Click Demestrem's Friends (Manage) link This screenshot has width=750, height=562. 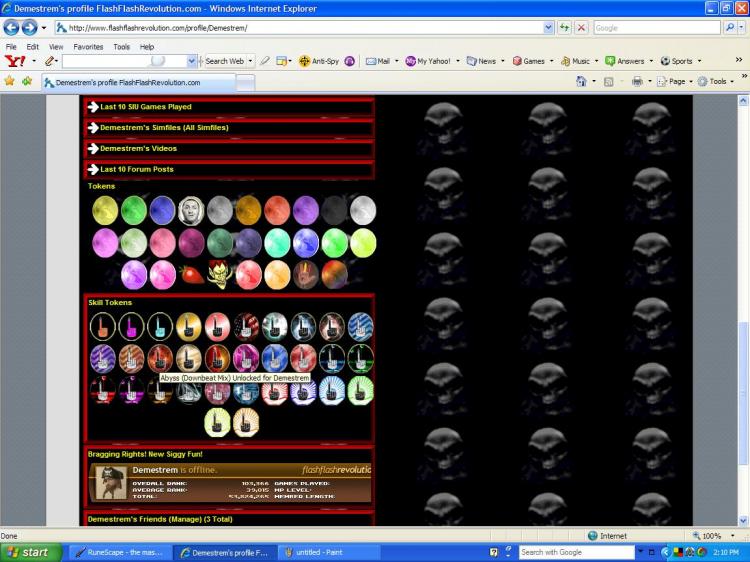tap(160, 519)
